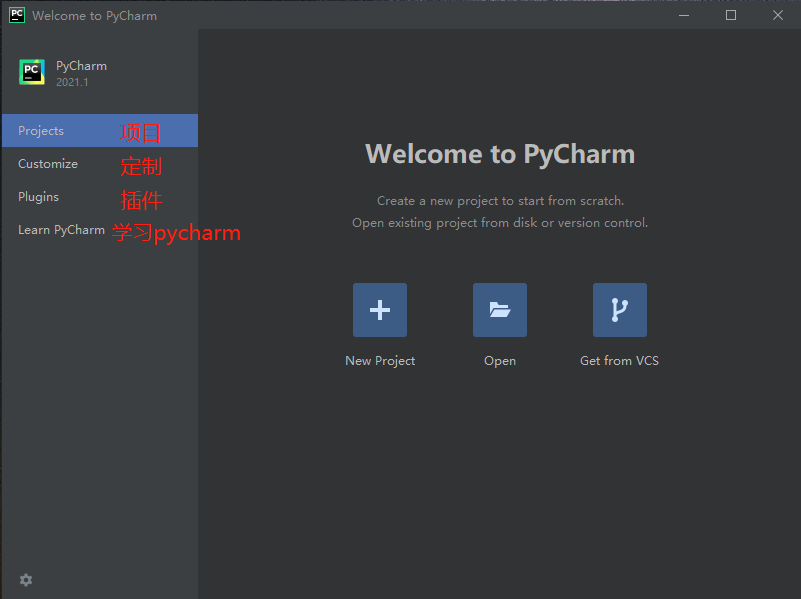
Task: Close the Welcome to PyCharm window
Action: point(778,15)
